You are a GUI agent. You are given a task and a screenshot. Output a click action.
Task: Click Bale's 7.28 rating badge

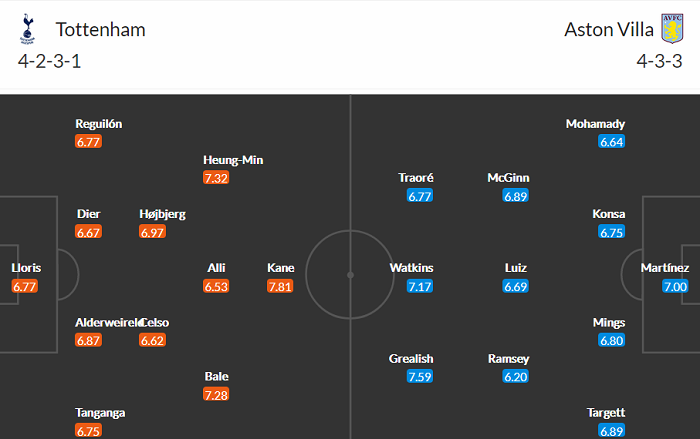216,394
